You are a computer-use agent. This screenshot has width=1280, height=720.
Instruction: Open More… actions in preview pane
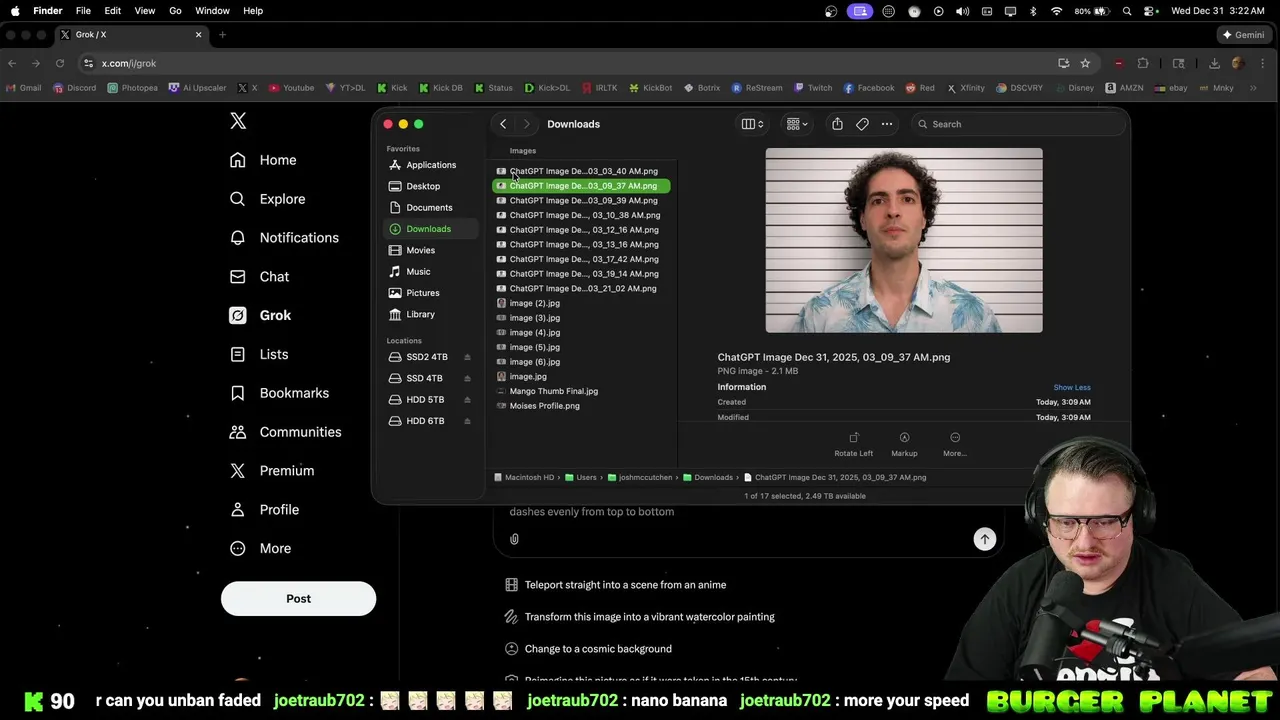pos(955,444)
